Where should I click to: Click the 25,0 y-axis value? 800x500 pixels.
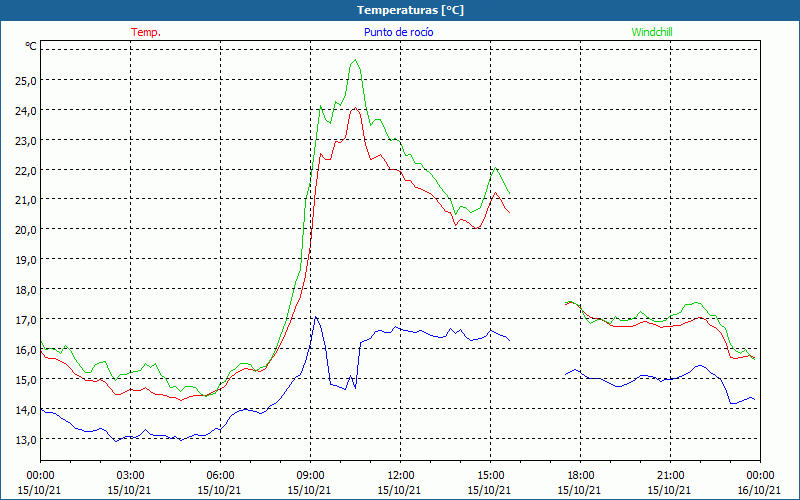pos(26,81)
